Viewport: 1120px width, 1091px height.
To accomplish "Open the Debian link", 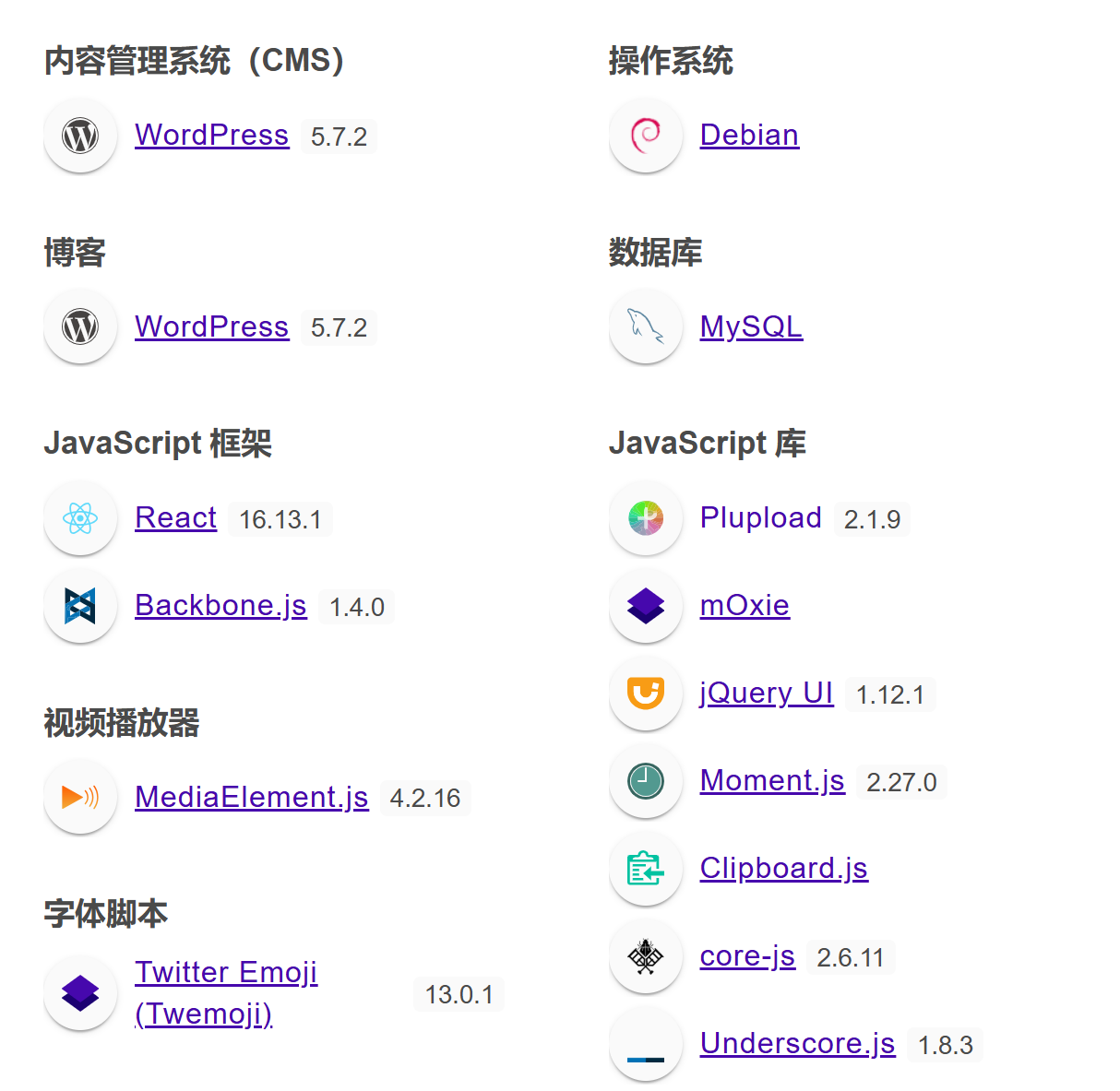I will (x=749, y=136).
